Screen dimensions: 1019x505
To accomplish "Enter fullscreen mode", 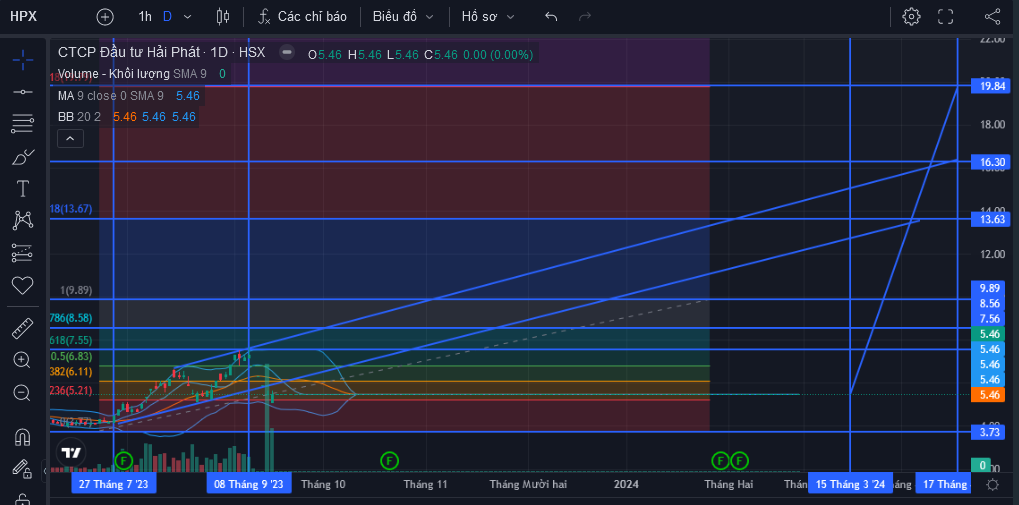I will (x=946, y=16).
